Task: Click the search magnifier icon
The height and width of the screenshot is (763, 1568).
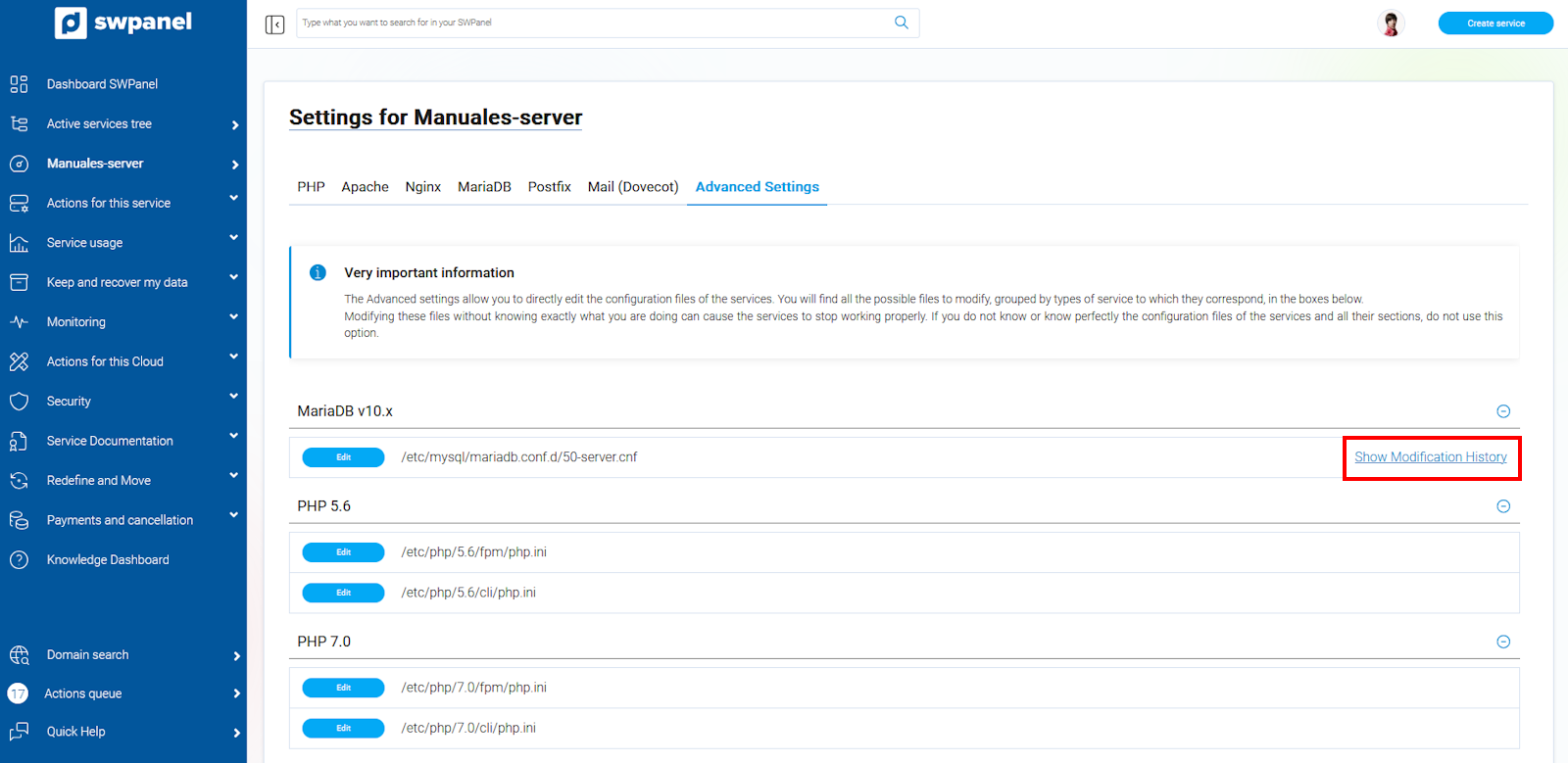Action: click(x=901, y=23)
